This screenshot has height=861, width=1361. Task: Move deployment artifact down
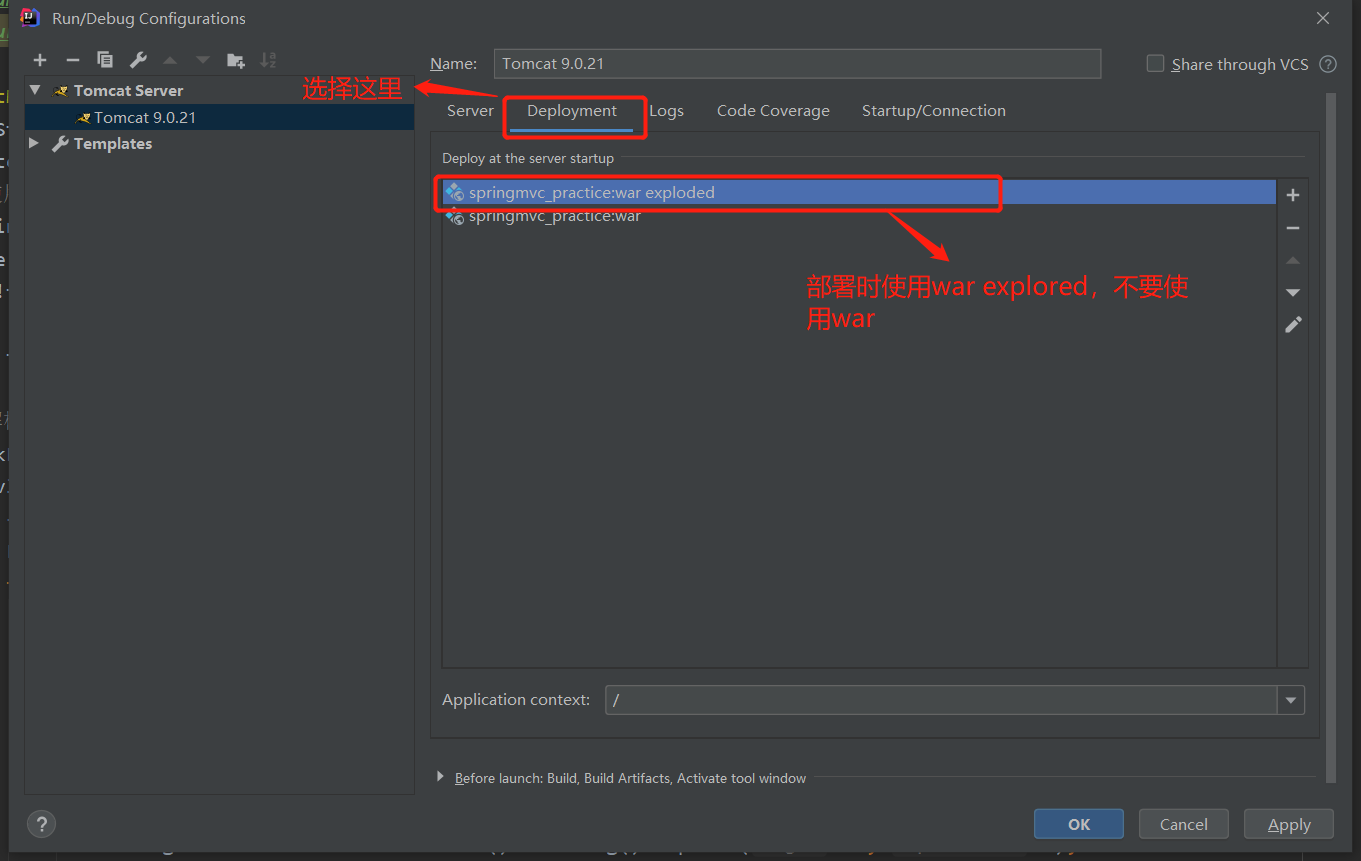[x=1293, y=292]
